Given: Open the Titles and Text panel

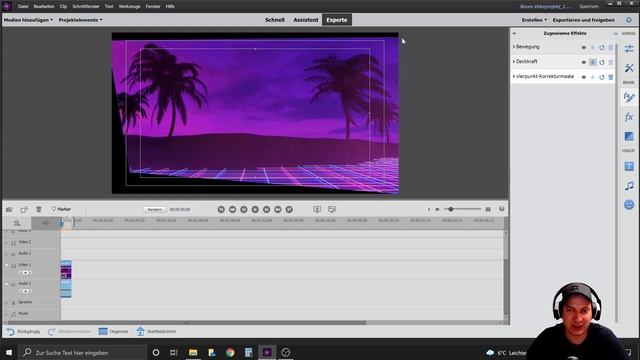Looking at the screenshot, I should [x=629, y=166].
